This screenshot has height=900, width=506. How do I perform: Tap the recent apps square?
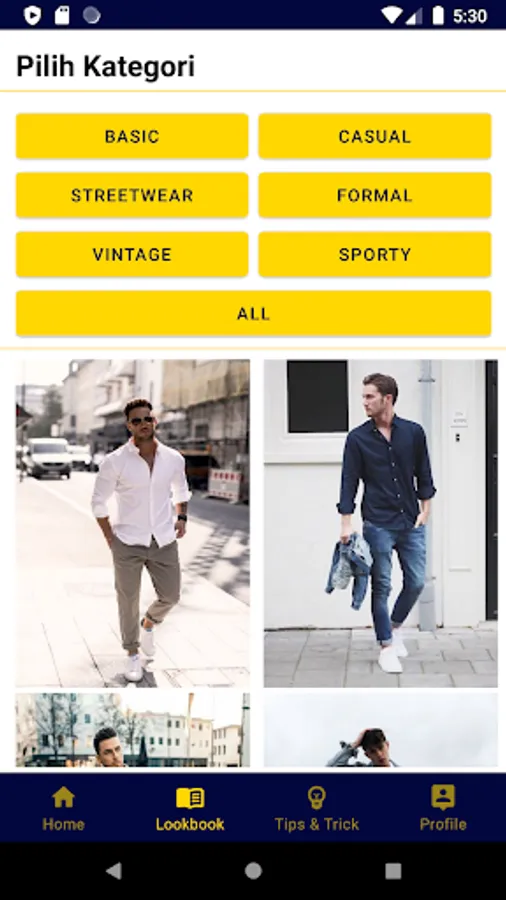click(x=393, y=871)
